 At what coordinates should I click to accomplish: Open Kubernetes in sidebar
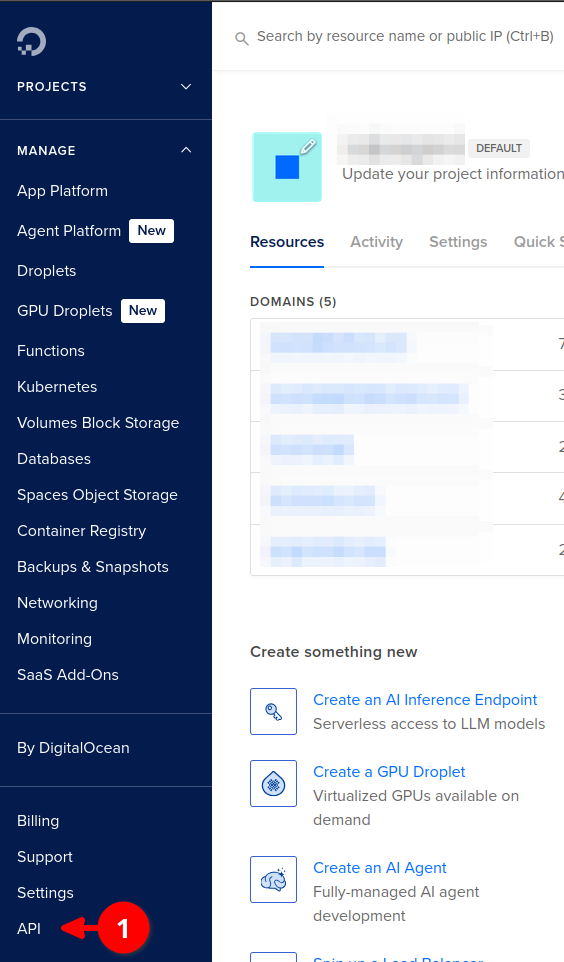click(56, 387)
